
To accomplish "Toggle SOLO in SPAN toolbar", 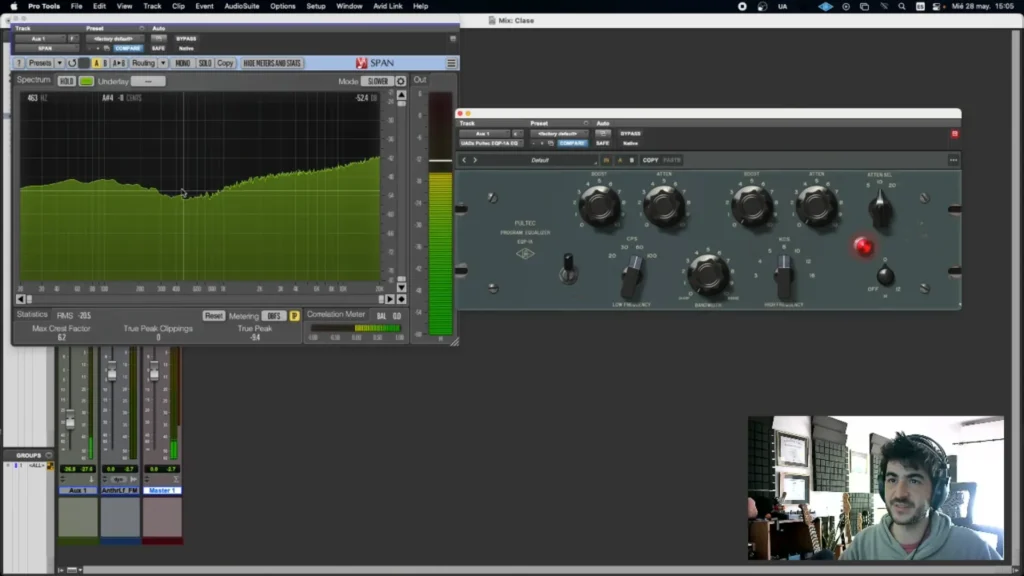I will pyautogui.click(x=205, y=63).
